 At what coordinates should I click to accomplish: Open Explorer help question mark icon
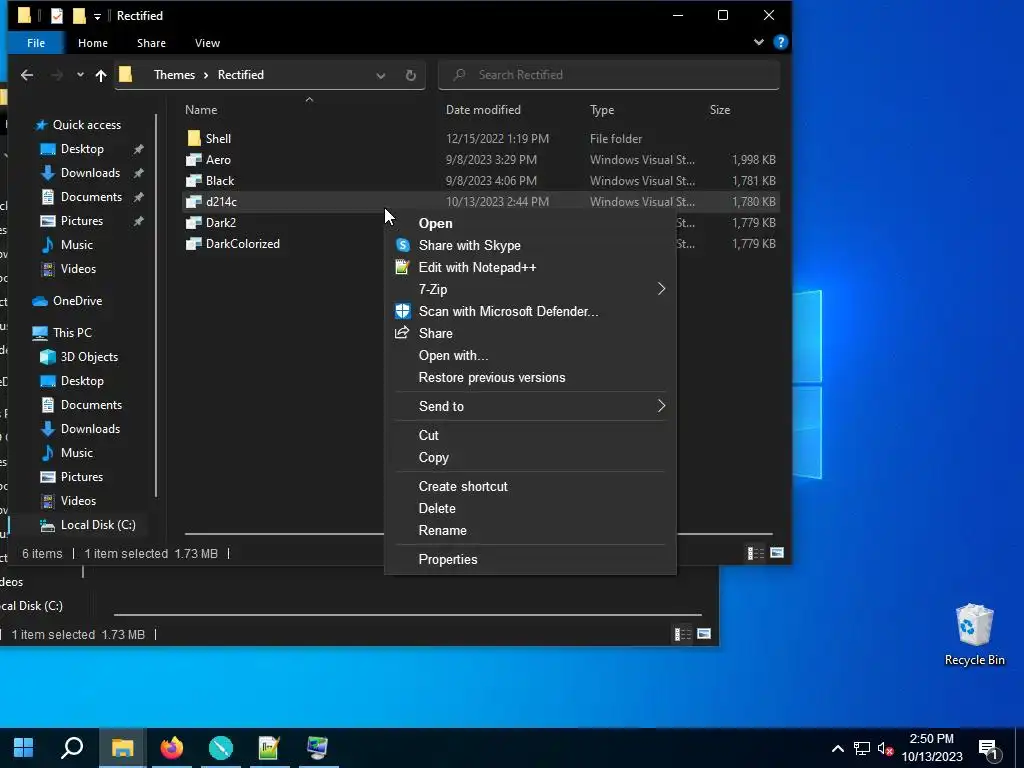(x=780, y=42)
